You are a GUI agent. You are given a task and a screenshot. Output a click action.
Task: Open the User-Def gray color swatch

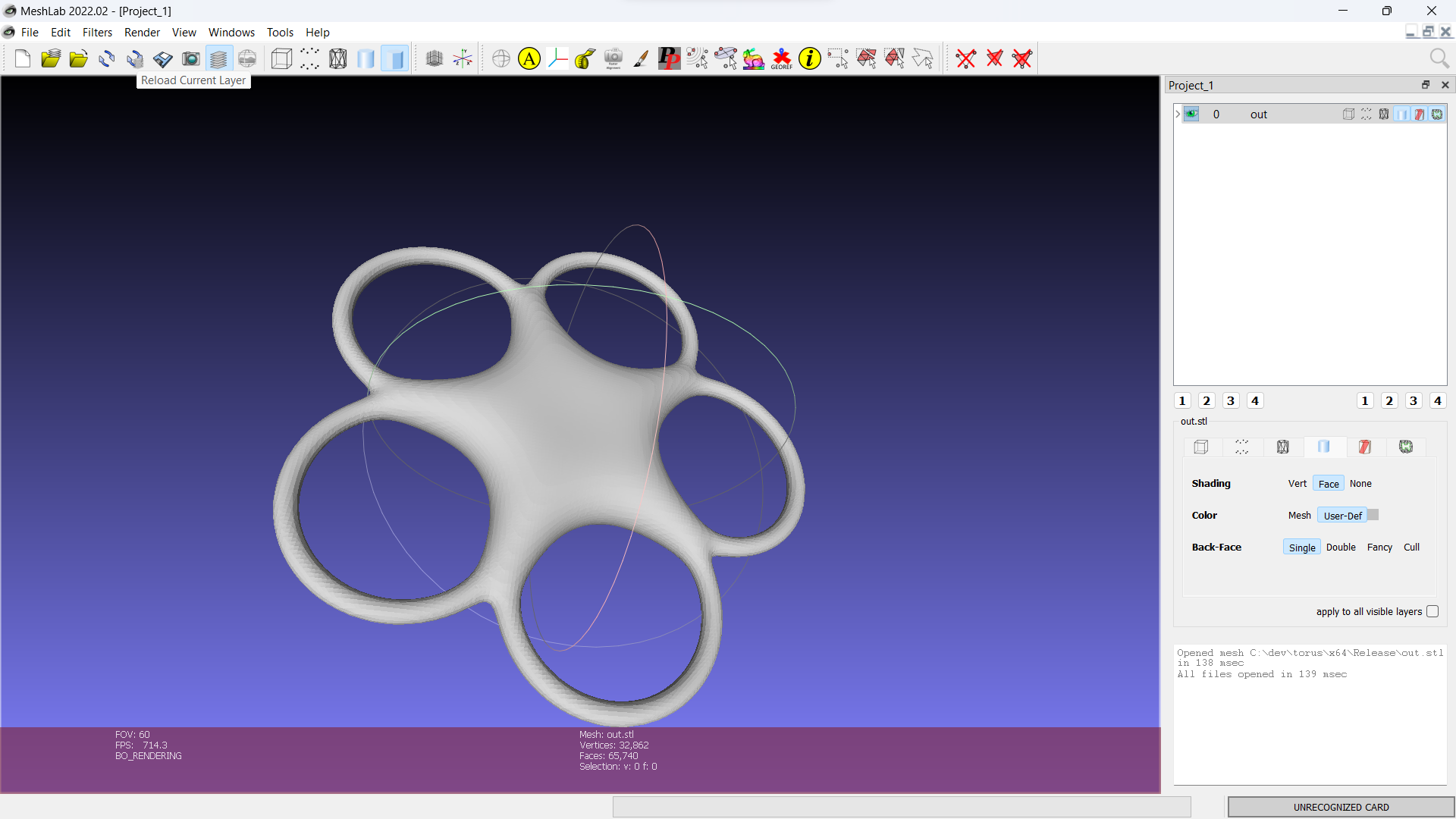pyautogui.click(x=1373, y=515)
